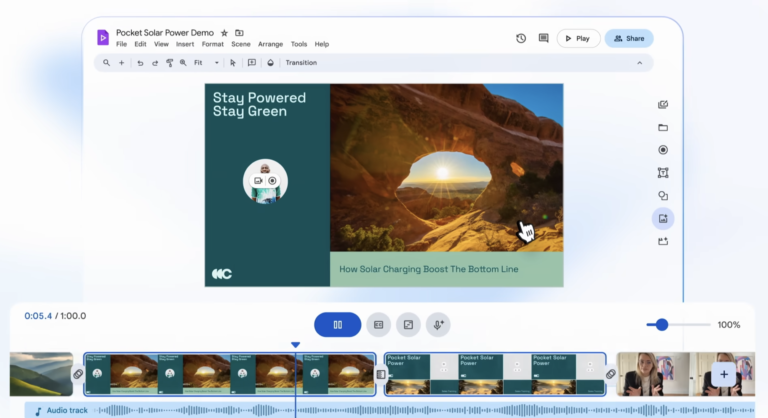The image size is (768, 418).
Task: Click the Share button
Action: [x=629, y=38]
